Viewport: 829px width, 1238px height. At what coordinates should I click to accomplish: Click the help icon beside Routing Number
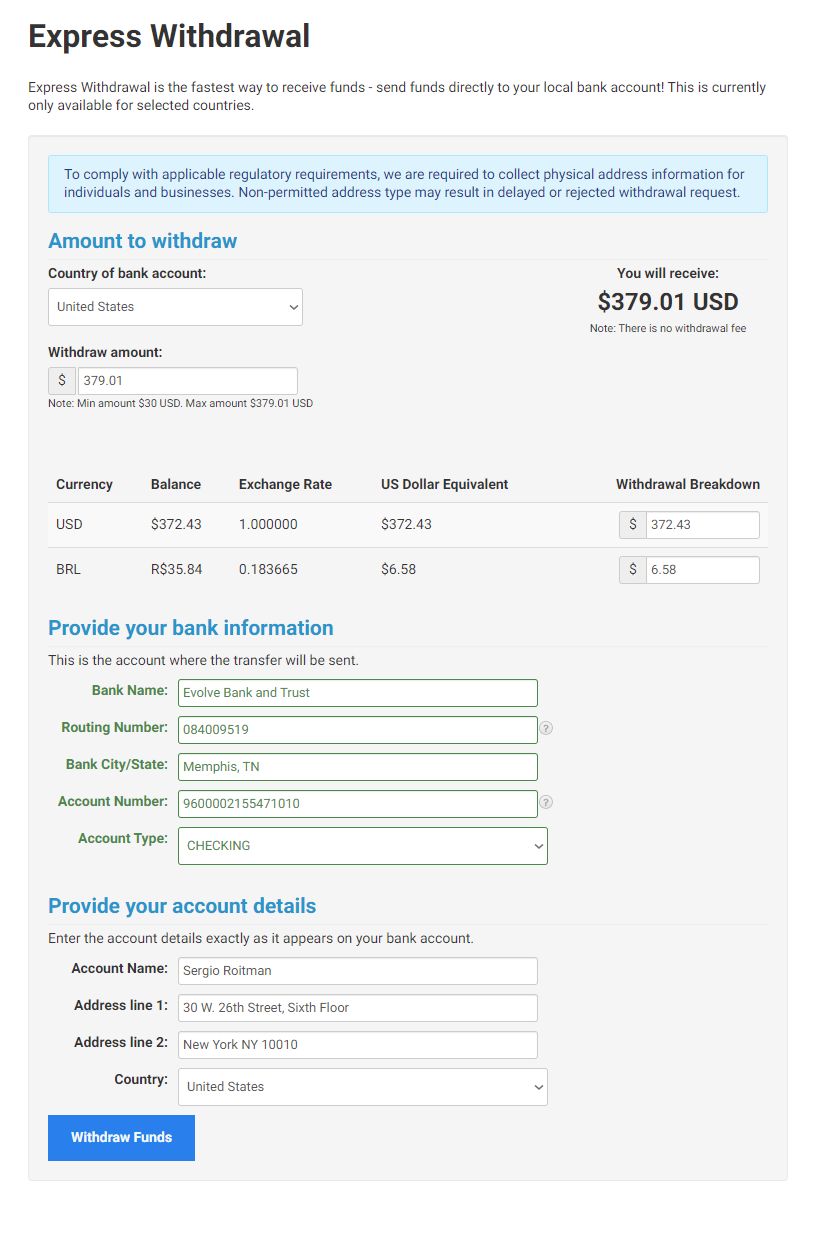pos(546,729)
